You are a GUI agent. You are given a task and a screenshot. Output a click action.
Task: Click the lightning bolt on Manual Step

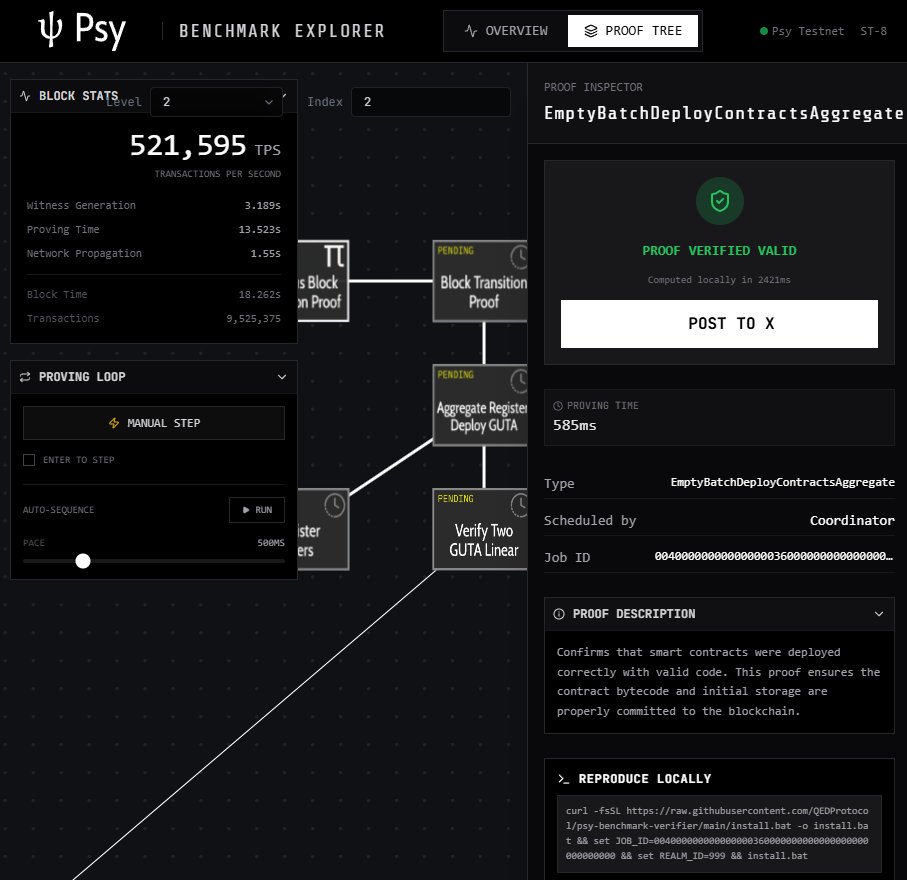[114, 423]
